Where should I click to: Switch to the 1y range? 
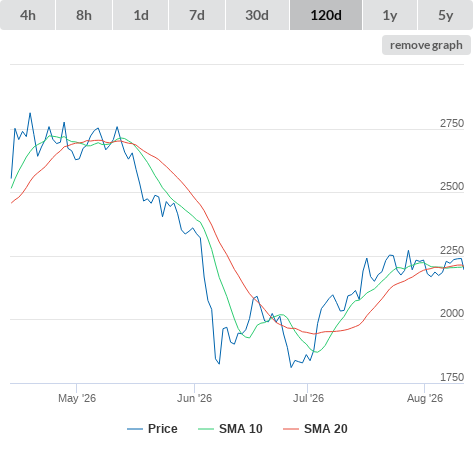(x=390, y=15)
